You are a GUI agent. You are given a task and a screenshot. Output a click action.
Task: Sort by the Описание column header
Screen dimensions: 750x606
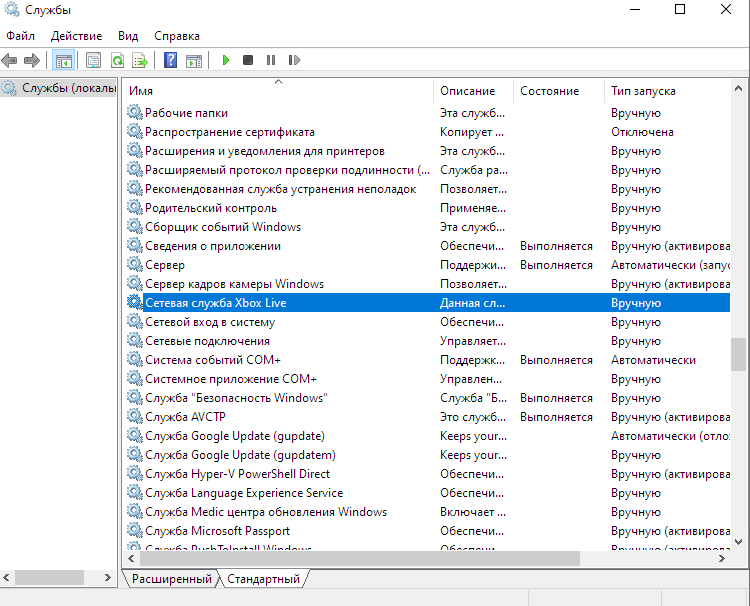point(474,91)
